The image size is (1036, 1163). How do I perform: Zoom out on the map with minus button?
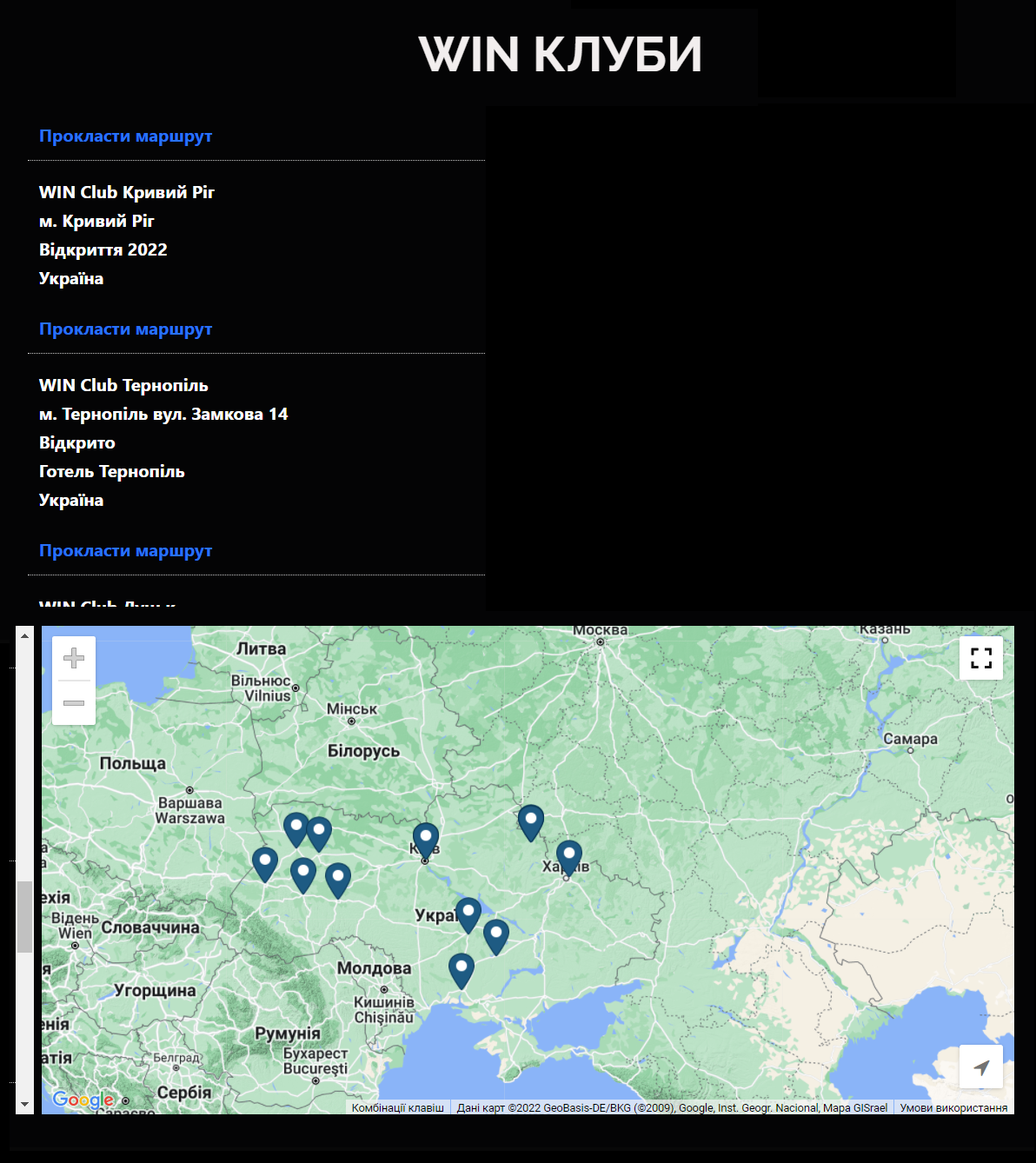click(74, 702)
